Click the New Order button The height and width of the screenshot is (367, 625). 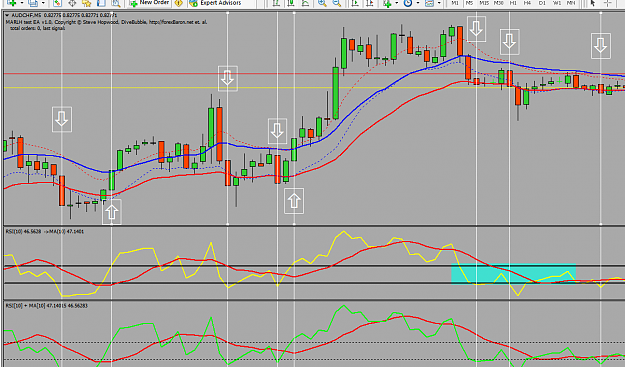click(149, 3)
